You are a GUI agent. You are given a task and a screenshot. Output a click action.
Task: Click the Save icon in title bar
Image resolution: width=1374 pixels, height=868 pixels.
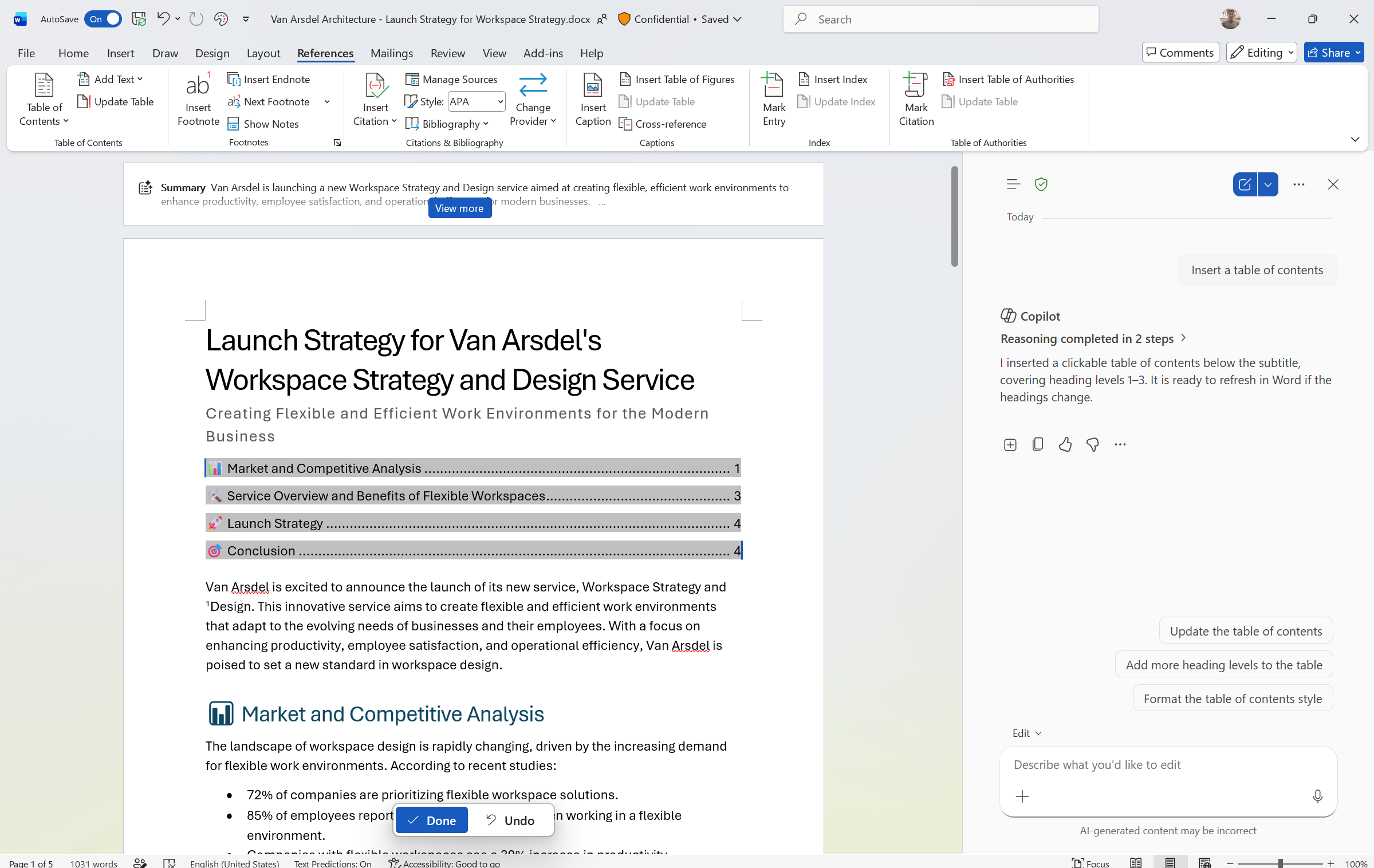tap(139, 19)
